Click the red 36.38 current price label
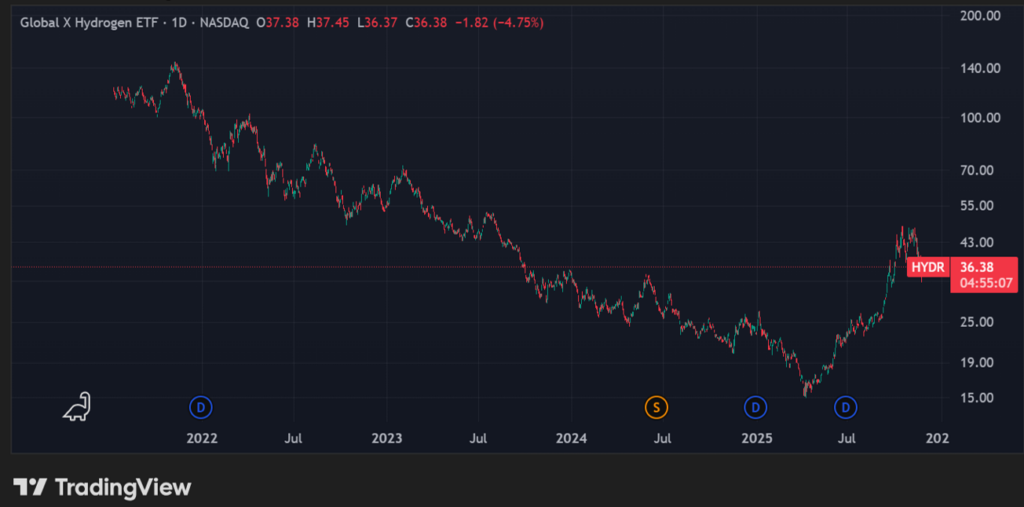 click(976, 267)
